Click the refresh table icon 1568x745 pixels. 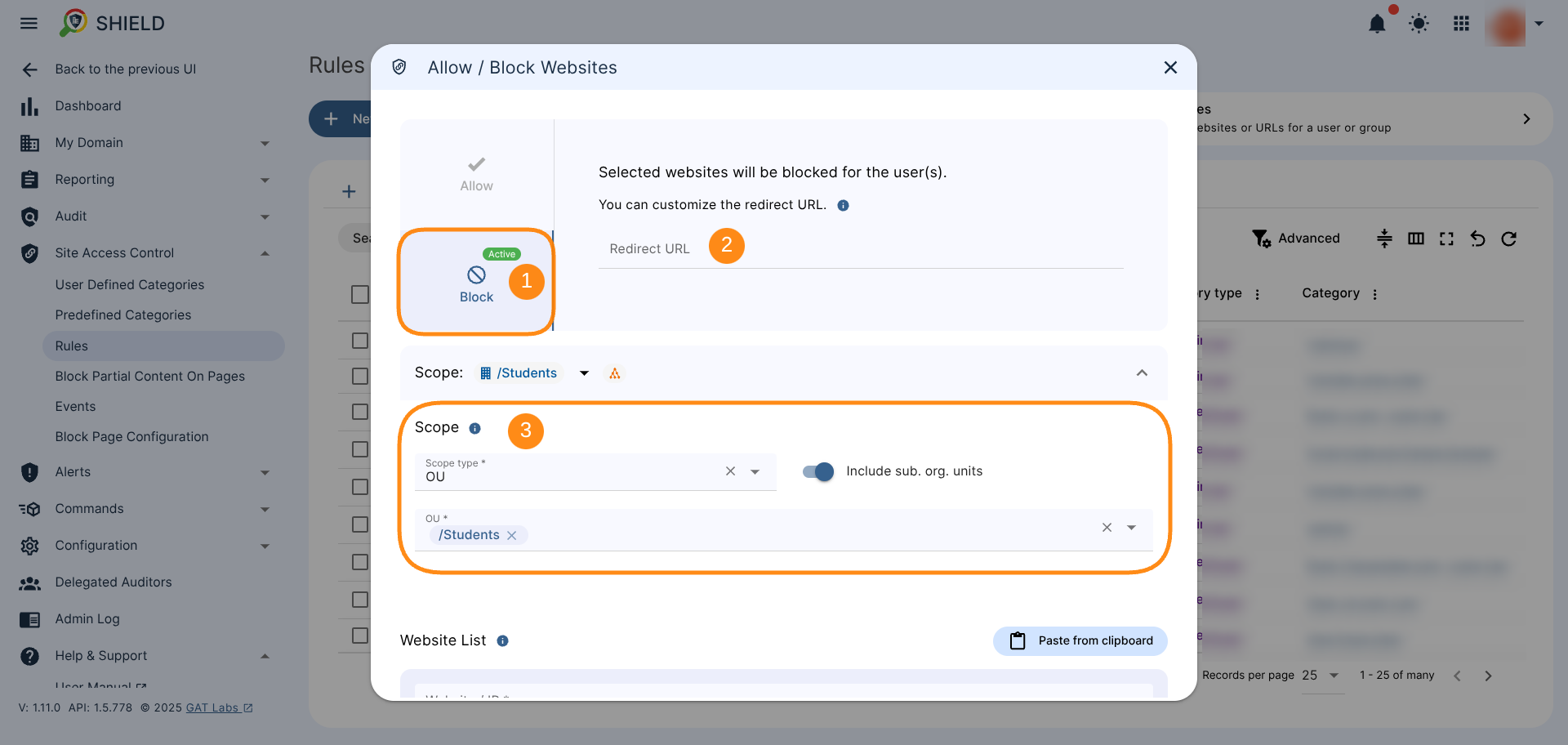(1508, 239)
